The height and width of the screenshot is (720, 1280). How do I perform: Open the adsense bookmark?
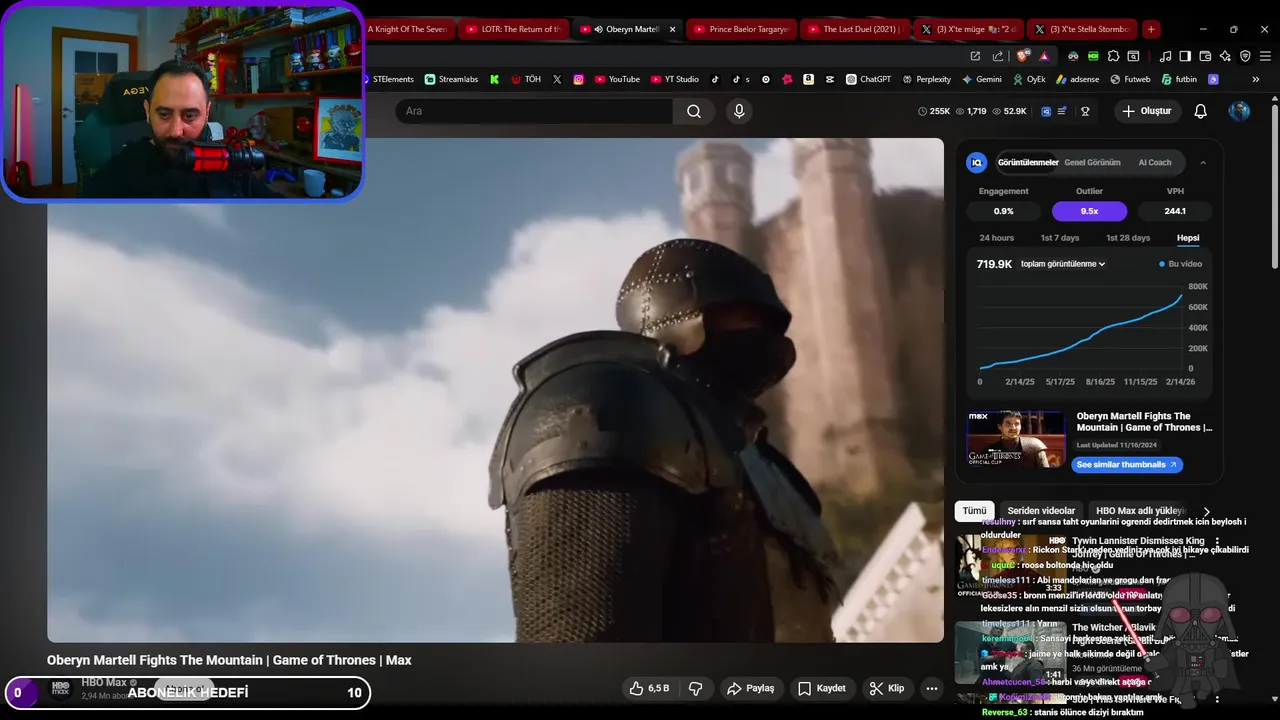(x=1076, y=79)
